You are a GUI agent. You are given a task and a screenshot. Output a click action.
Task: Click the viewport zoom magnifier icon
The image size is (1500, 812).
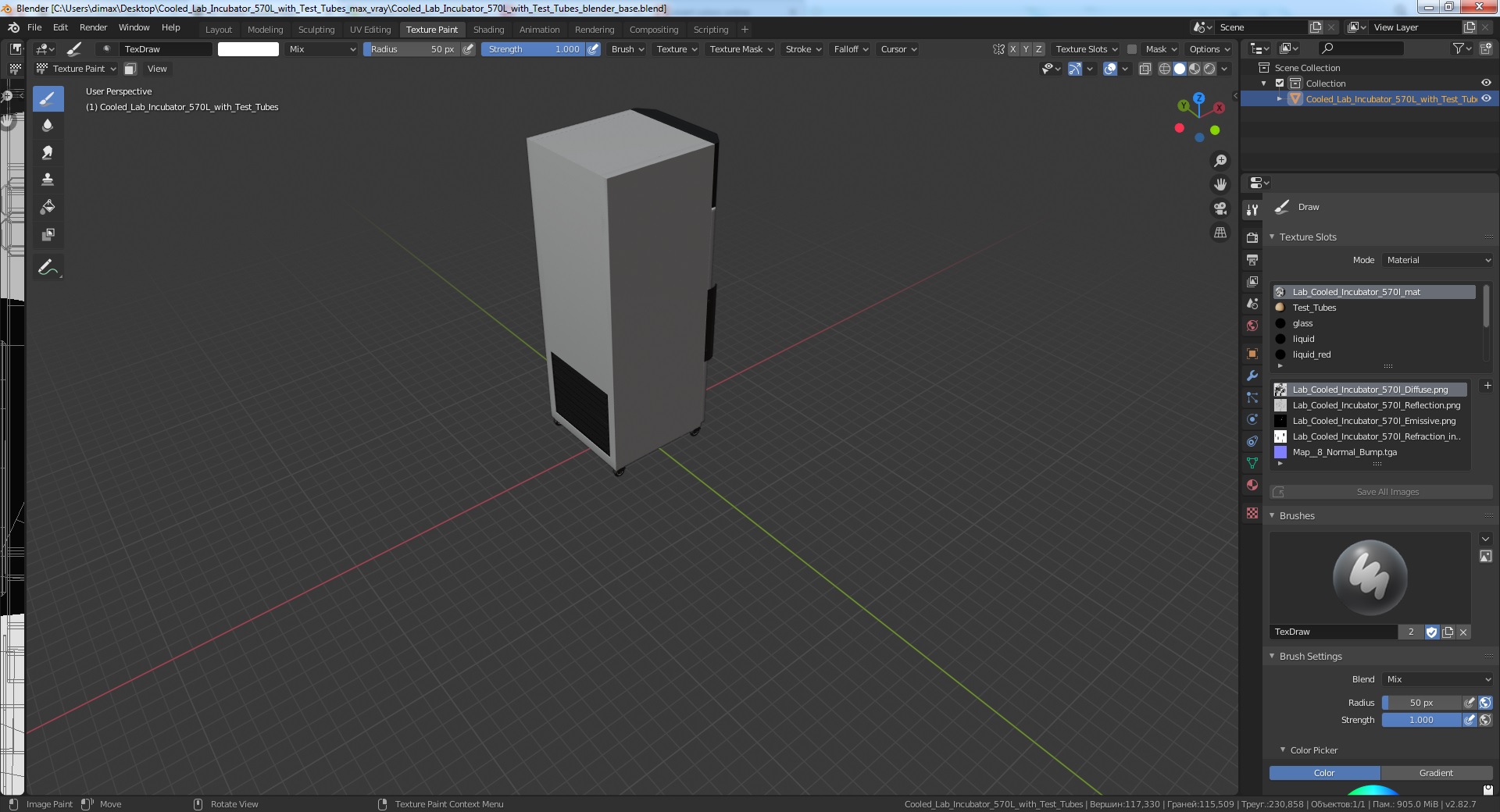tap(1220, 161)
